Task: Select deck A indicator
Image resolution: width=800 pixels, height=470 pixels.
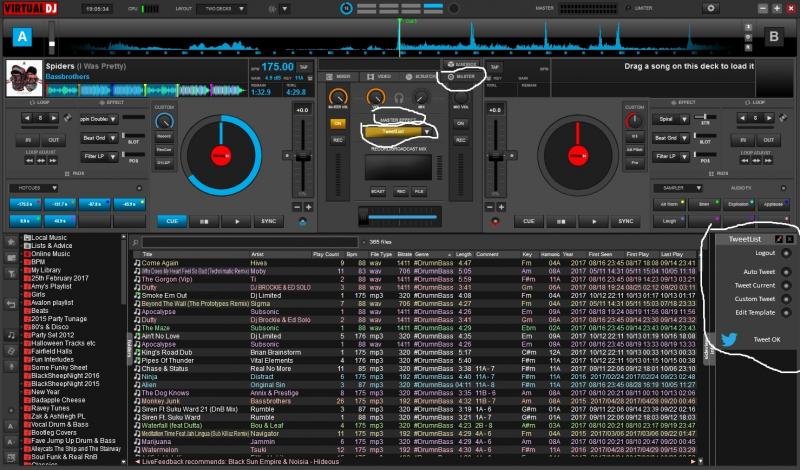Action: (x=22, y=37)
